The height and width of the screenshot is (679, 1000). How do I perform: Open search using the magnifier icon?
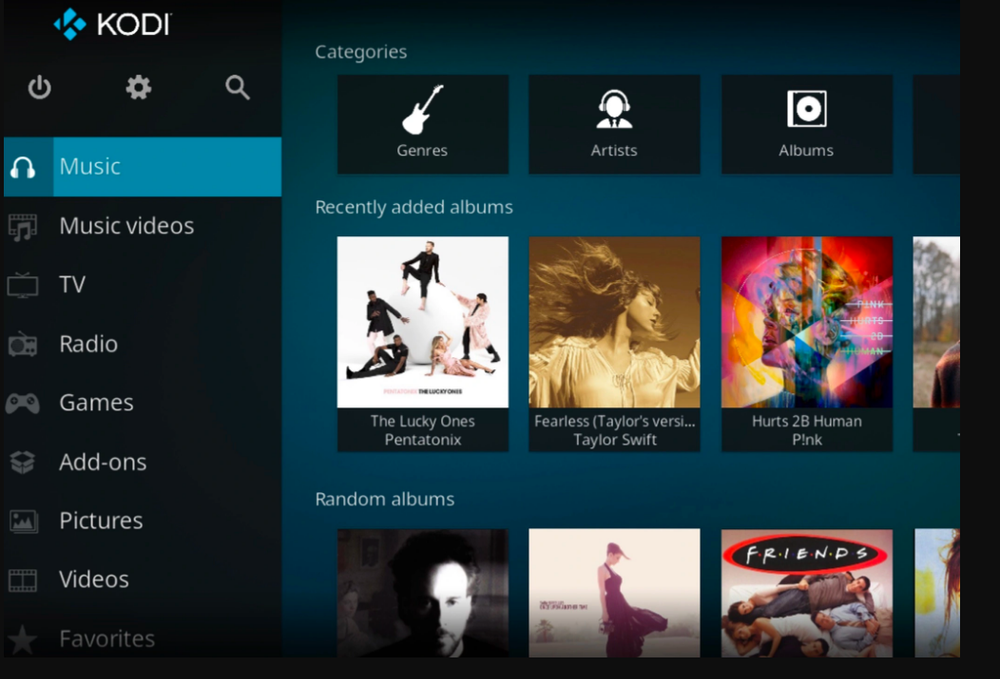click(237, 87)
